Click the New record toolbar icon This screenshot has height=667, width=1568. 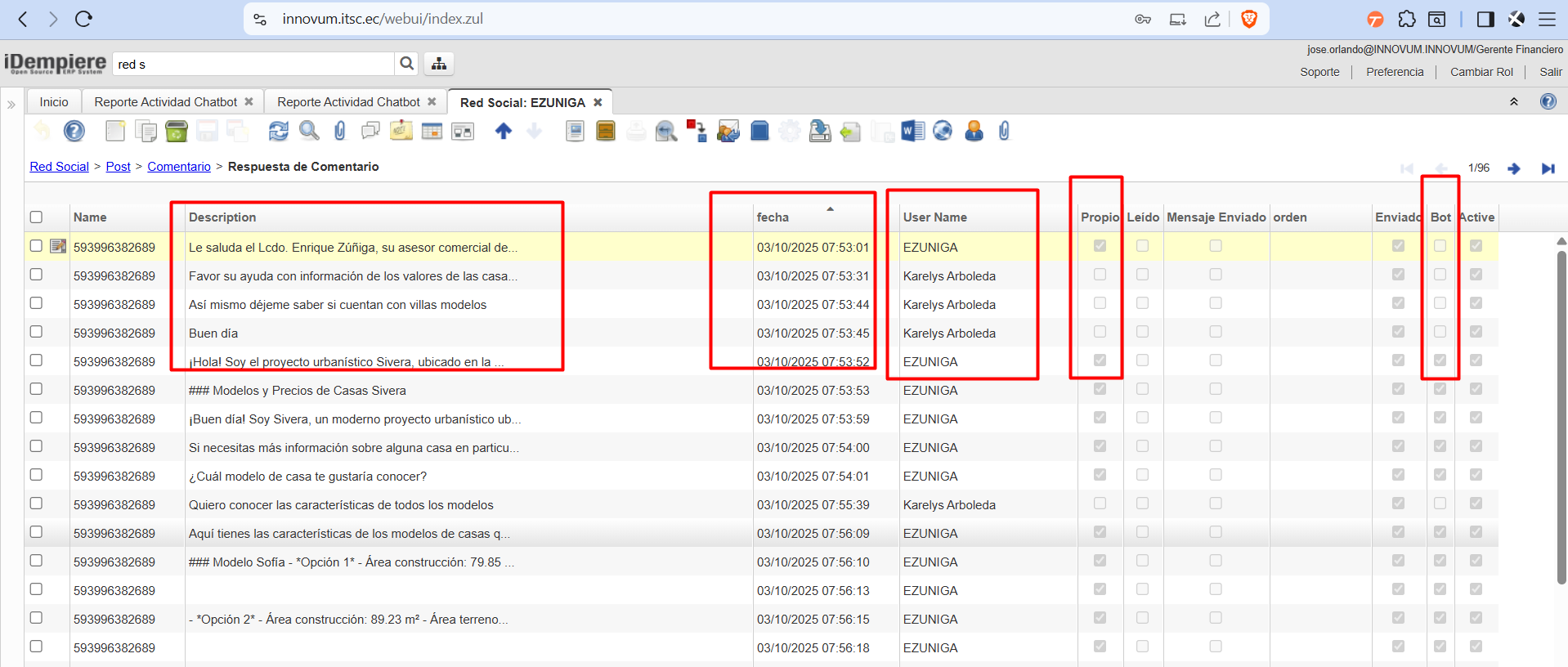pyautogui.click(x=115, y=131)
